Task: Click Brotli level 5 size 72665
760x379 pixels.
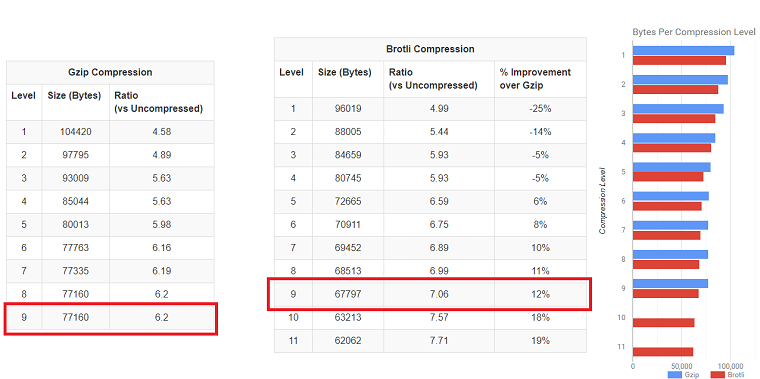Action: click(x=348, y=201)
